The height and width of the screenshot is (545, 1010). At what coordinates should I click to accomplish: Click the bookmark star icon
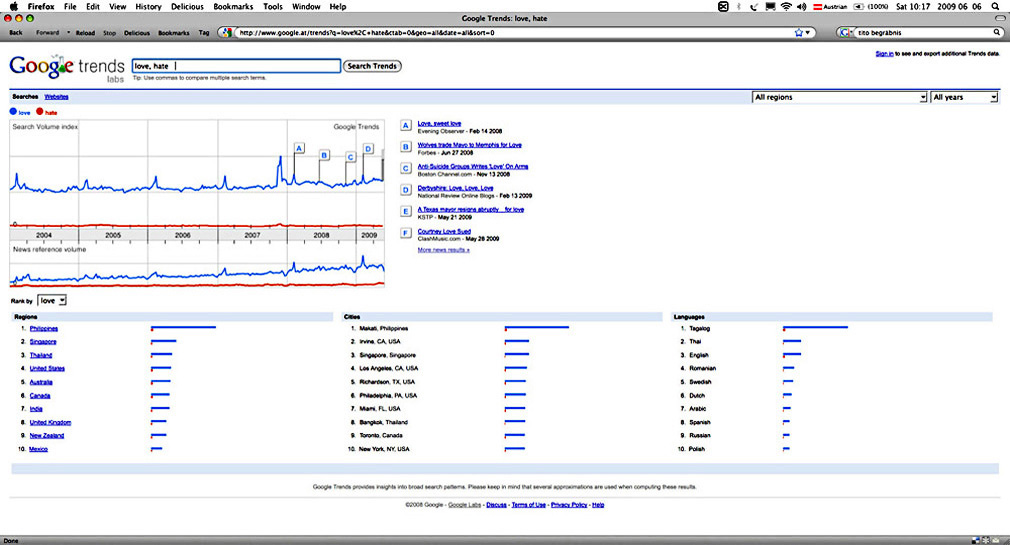(x=799, y=32)
